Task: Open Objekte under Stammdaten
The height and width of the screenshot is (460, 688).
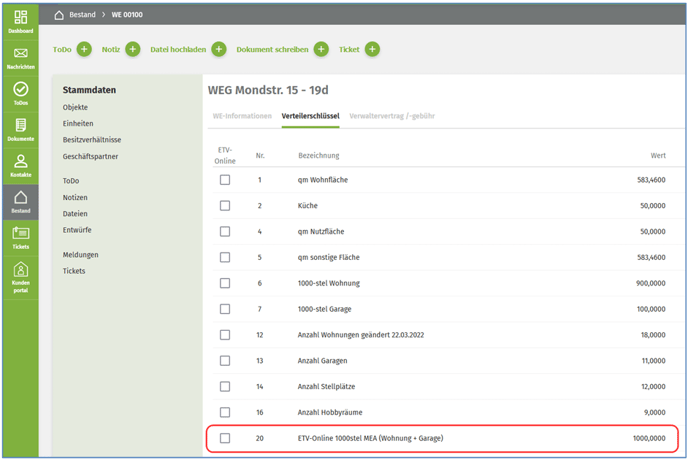Action: pyautogui.click(x=75, y=107)
